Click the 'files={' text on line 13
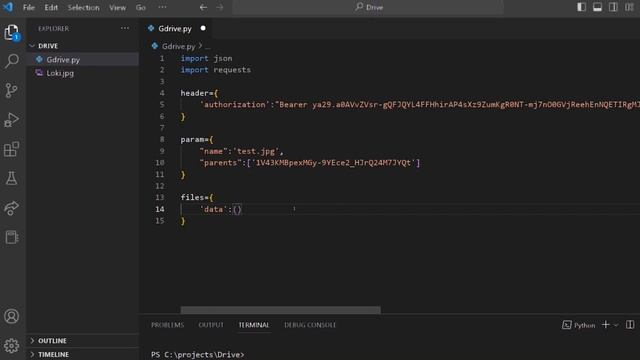640x360 pixels. (x=197, y=197)
